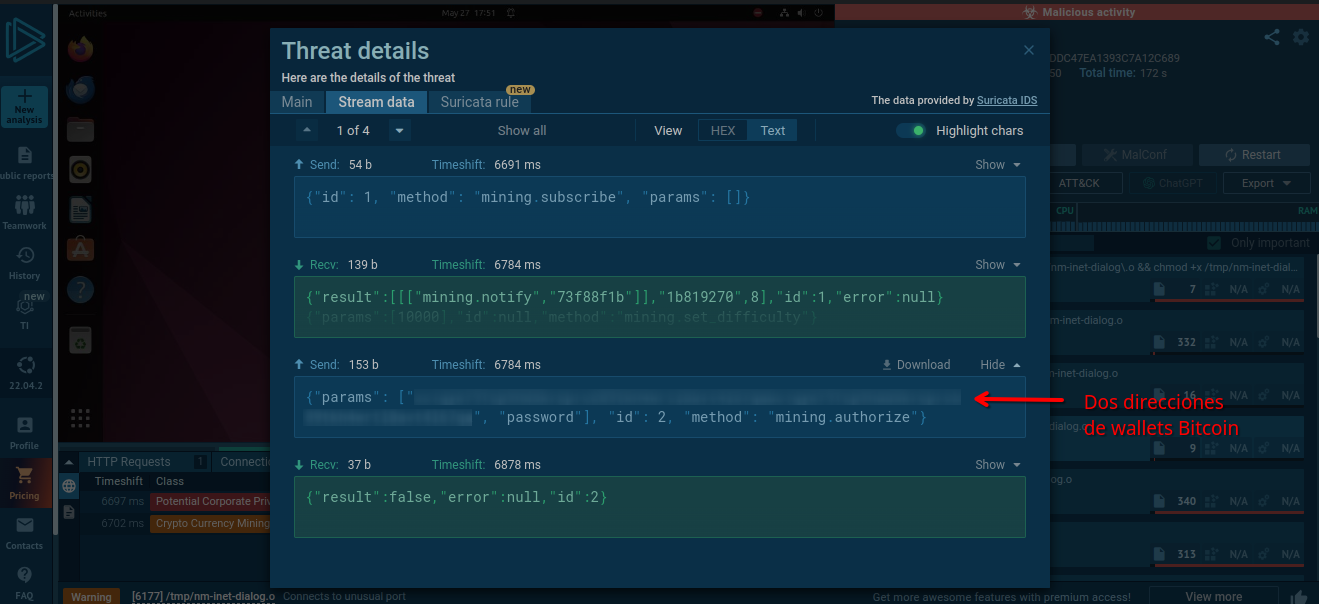
Task: Open Rhythmbox from the Ubuntu dock
Action: [x=80, y=170]
